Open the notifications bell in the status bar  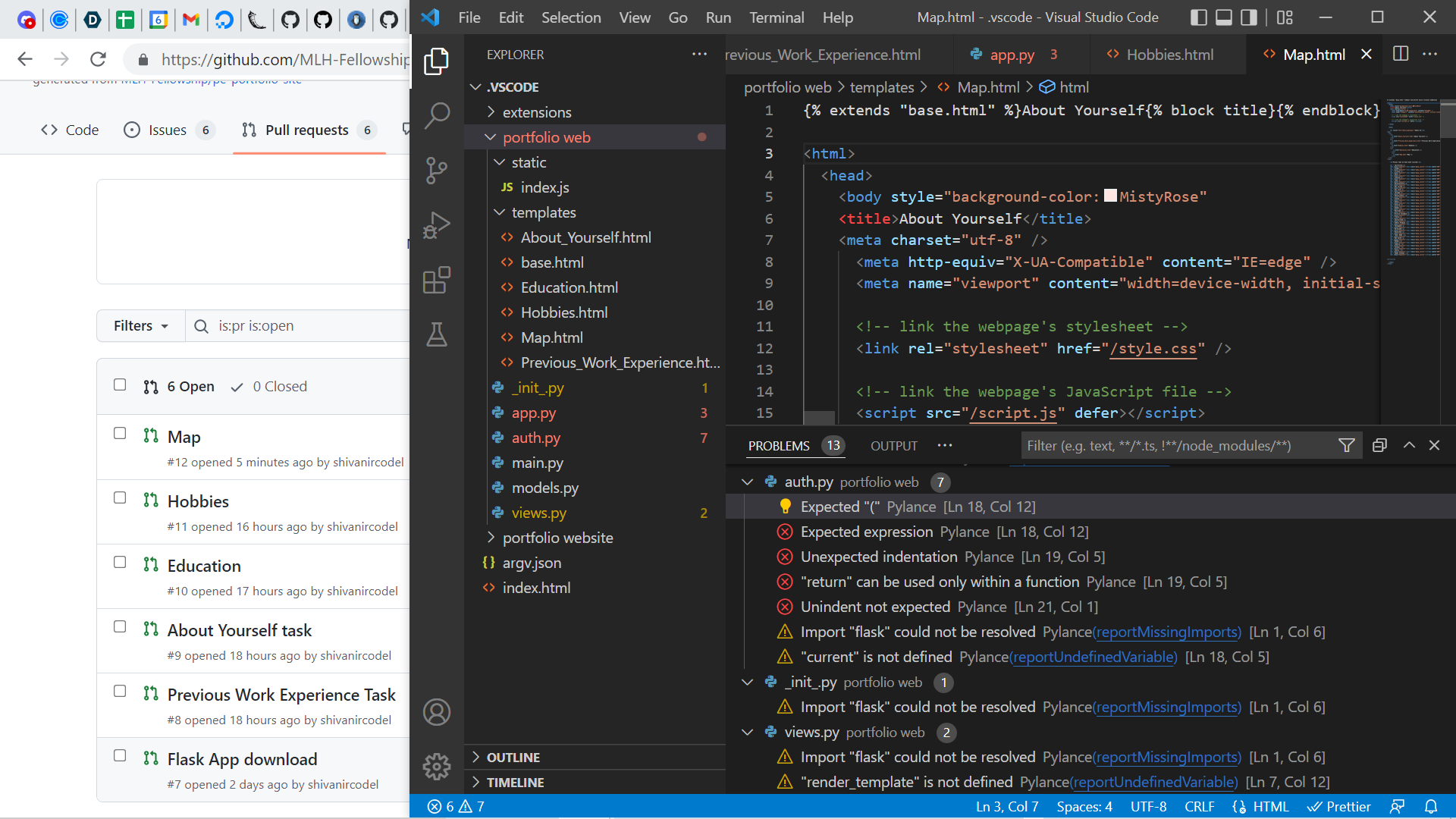pyautogui.click(x=1431, y=806)
